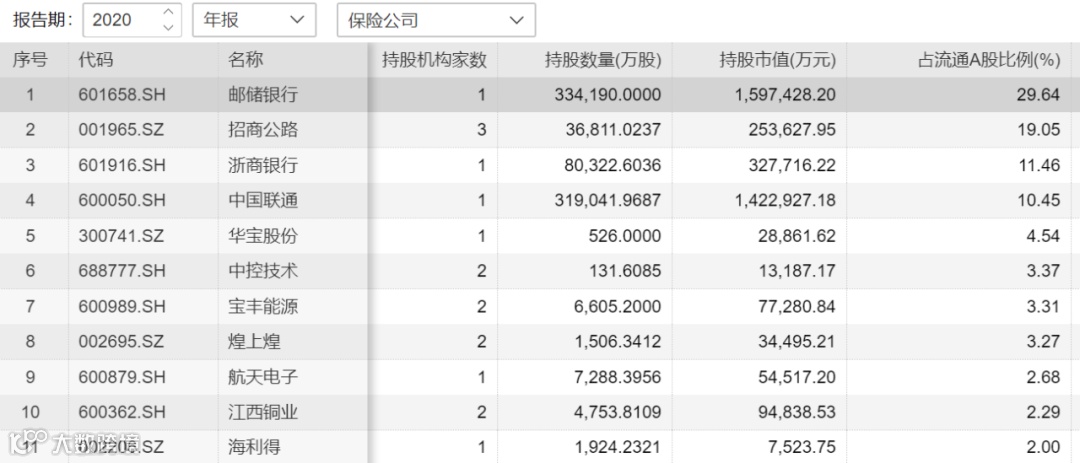The image size is (1080, 463).
Task: Click holding quantity 319,041.9687
Action: (608, 200)
